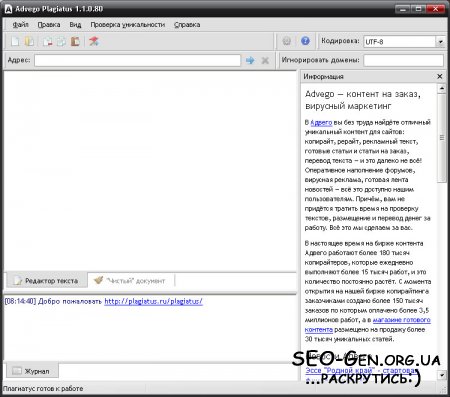Screen dimensions: 450x397
Task: Expand the Кодировка UTF-8 dropdown
Action: 440,42
